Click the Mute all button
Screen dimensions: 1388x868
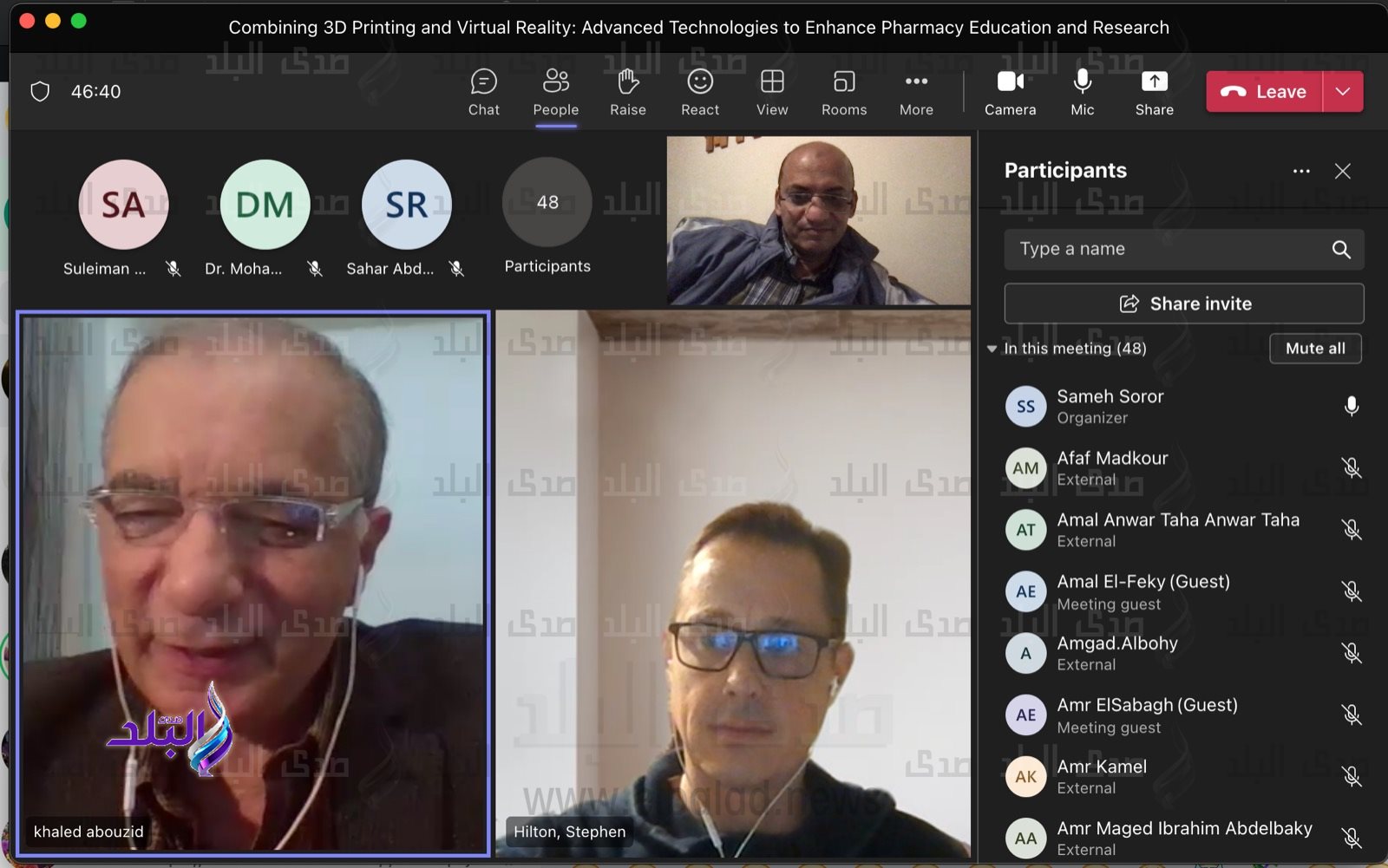[1315, 349]
